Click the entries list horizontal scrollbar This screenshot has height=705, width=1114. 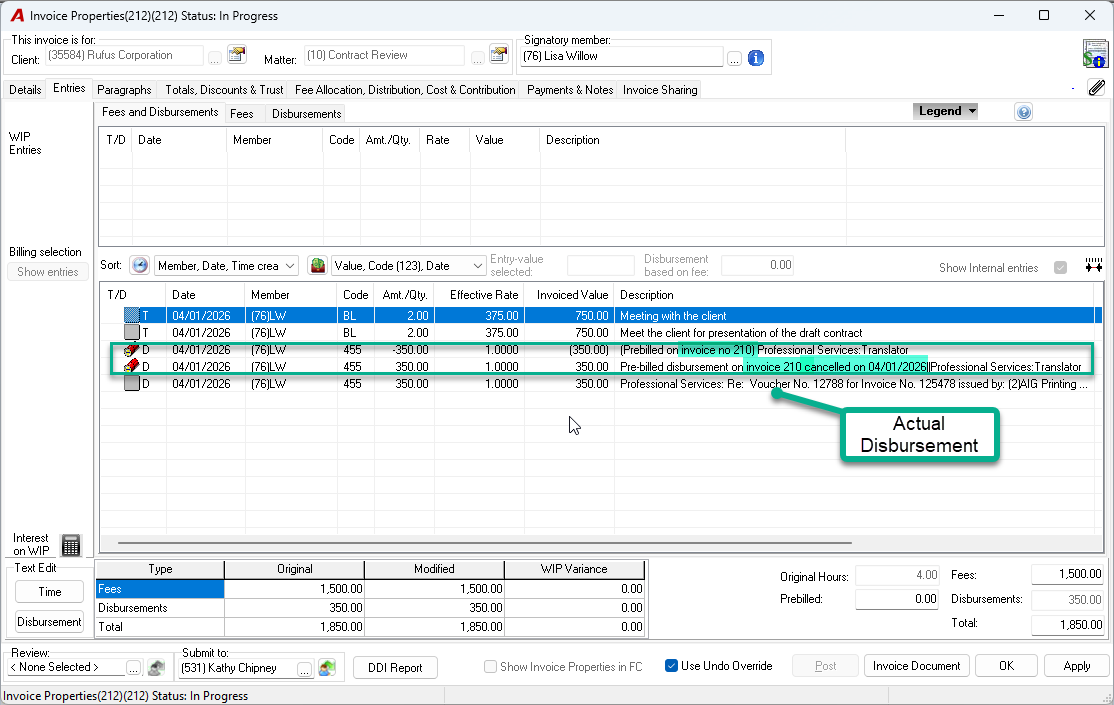(x=485, y=543)
